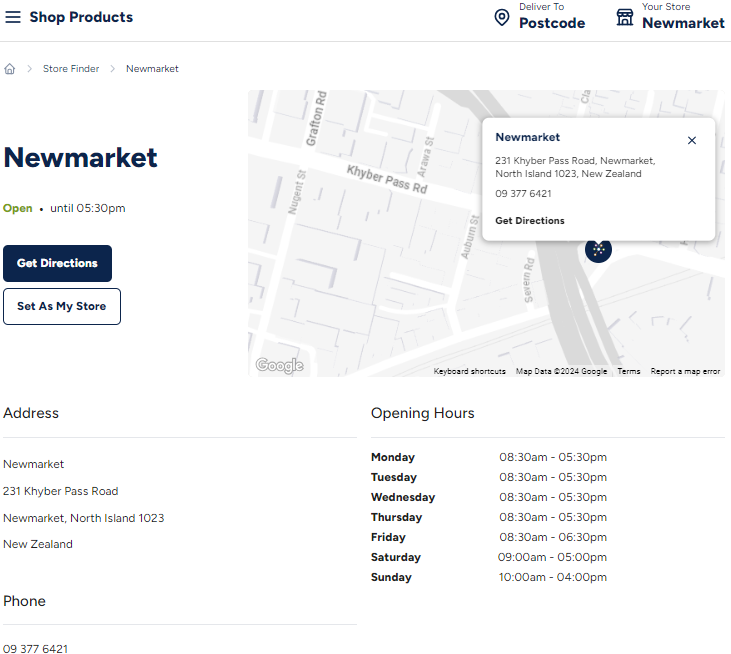This screenshot has height=654, width=731.
Task: Close the Newmarket map info popup
Action: point(692,140)
